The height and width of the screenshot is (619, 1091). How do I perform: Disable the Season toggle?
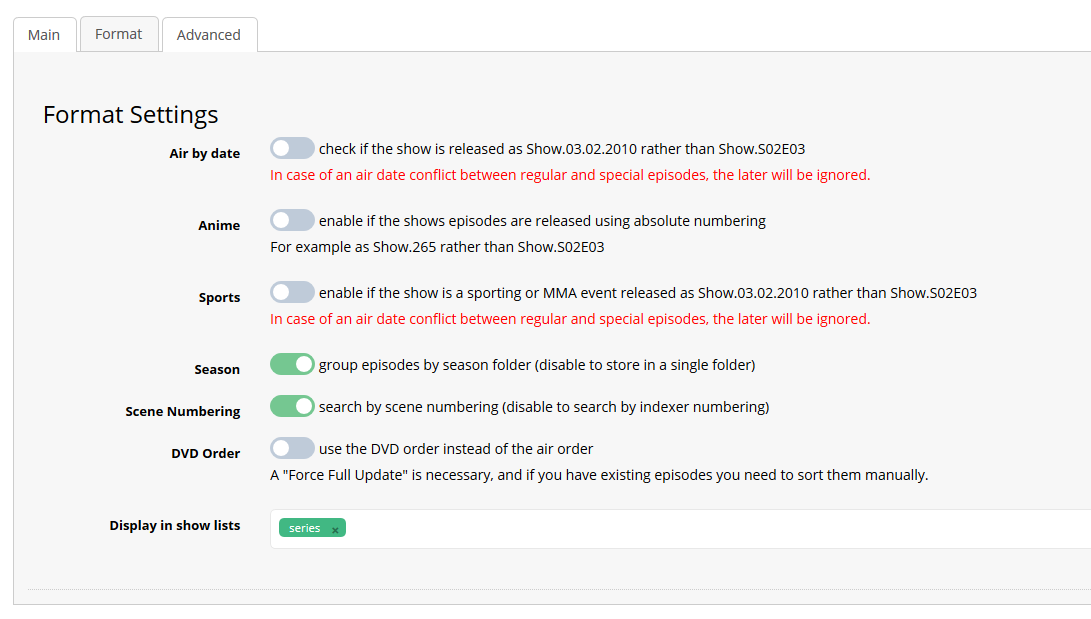coord(291,363)
